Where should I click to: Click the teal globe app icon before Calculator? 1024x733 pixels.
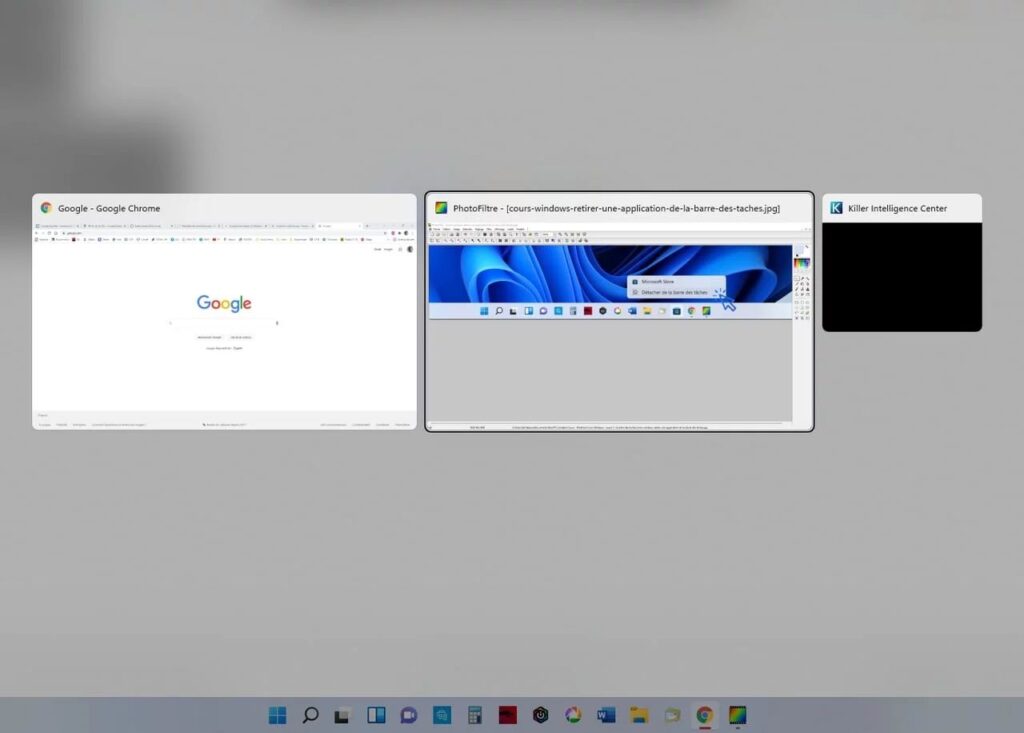[x=442, y=715]
